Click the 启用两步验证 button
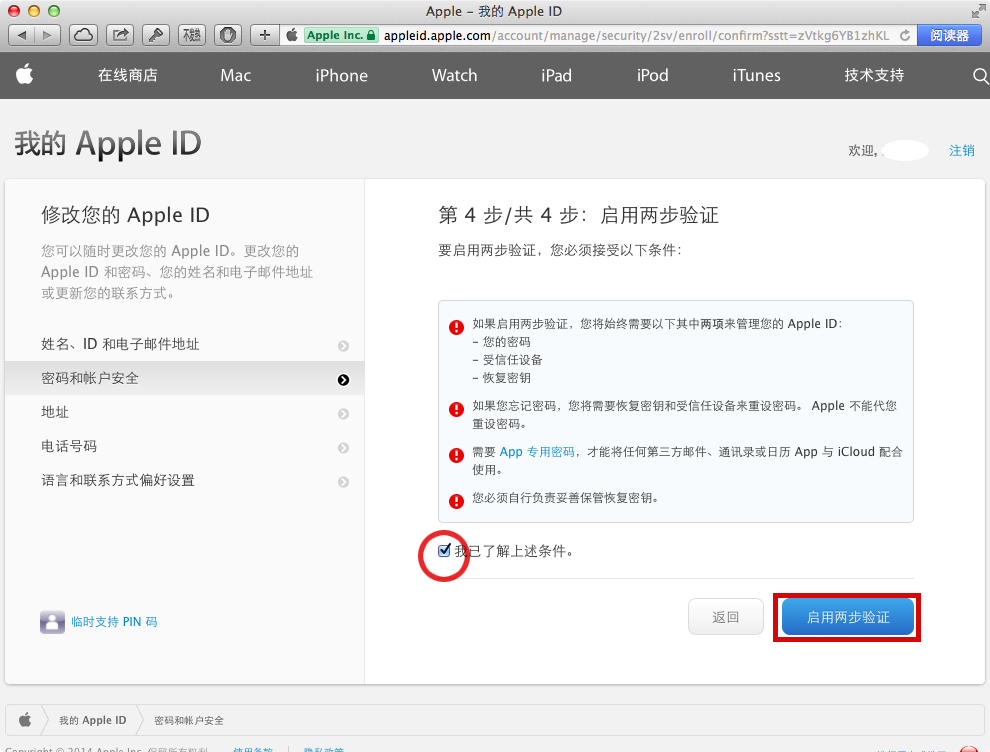This screenshot has height=752, width=990. (848, 617)
